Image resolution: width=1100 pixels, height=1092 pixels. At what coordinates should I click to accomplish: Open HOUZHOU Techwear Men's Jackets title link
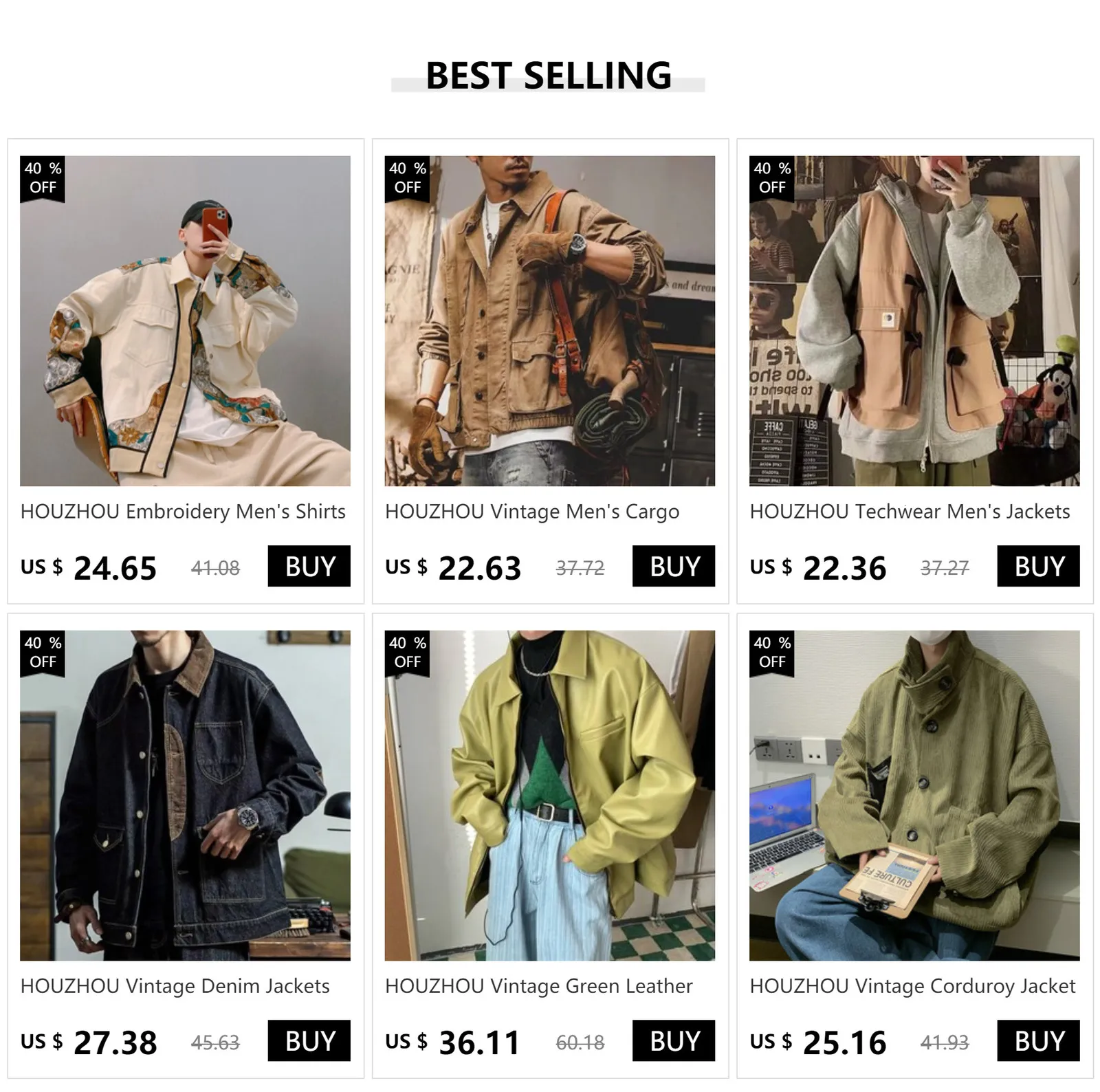coord(910,512)
